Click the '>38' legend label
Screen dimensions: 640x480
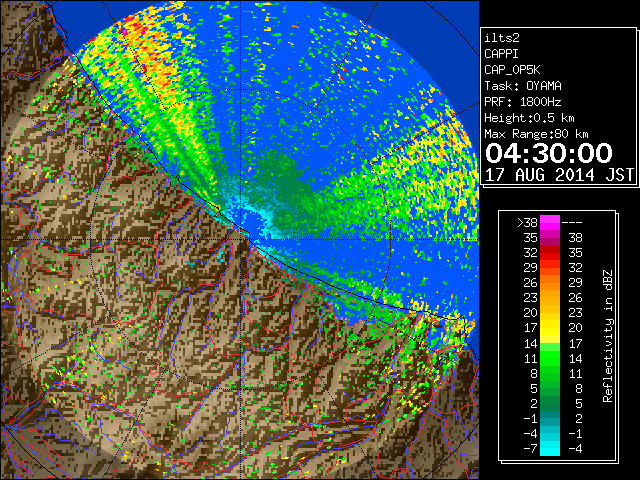pos(527,223)
